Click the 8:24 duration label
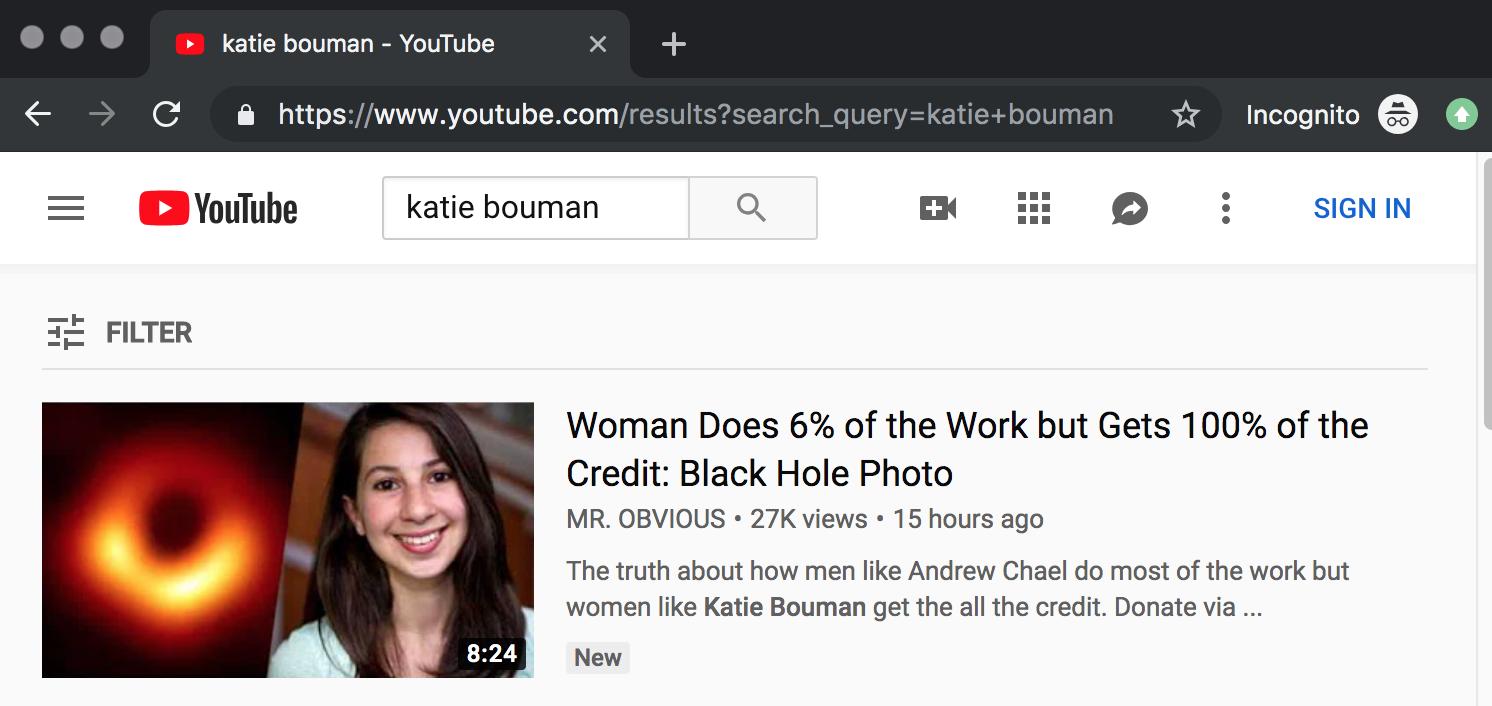The image size is (1492, 706). [492, 653]
